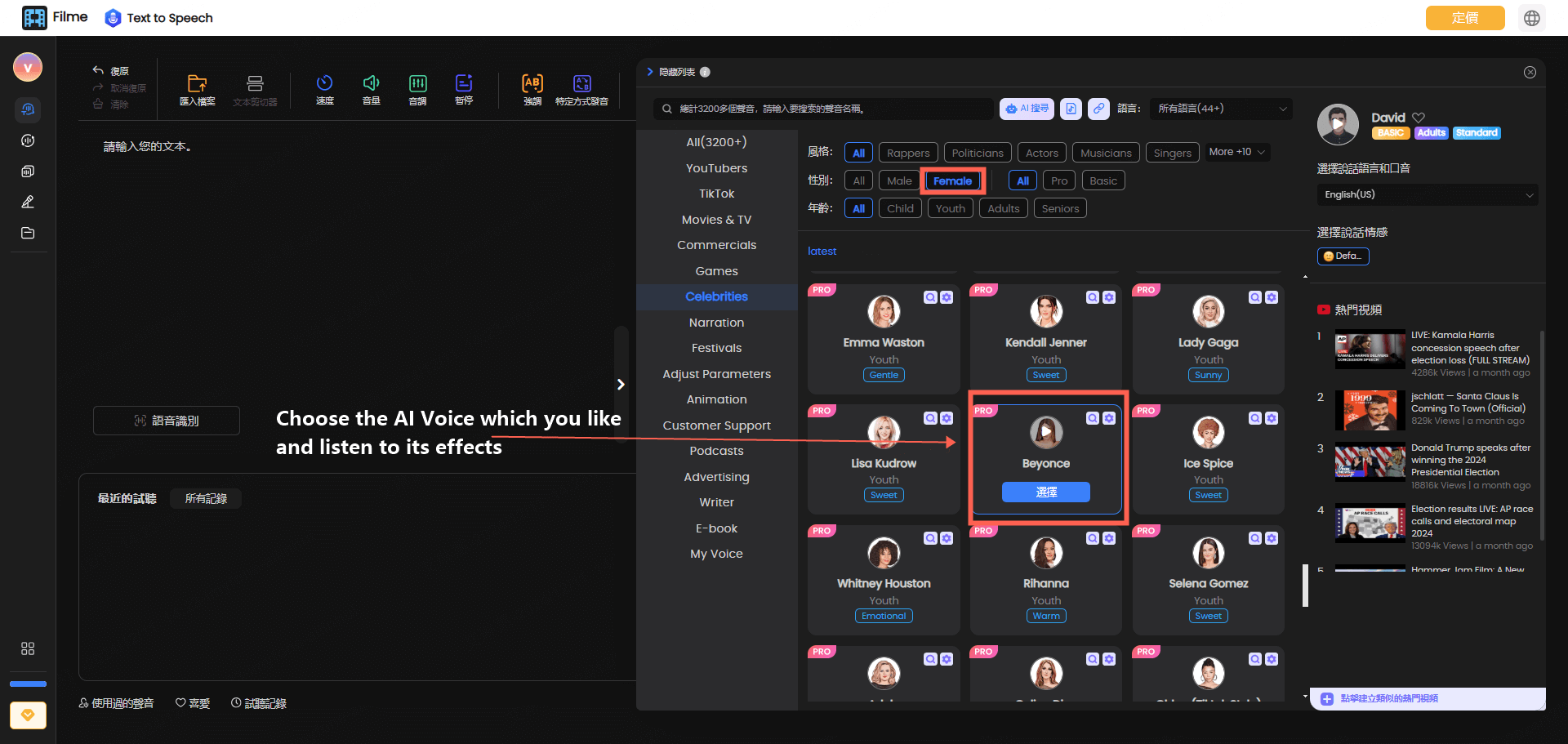This screenshot has height=744, width=1568.
Task: Select Politicians style filter
Action: [978, 153]
